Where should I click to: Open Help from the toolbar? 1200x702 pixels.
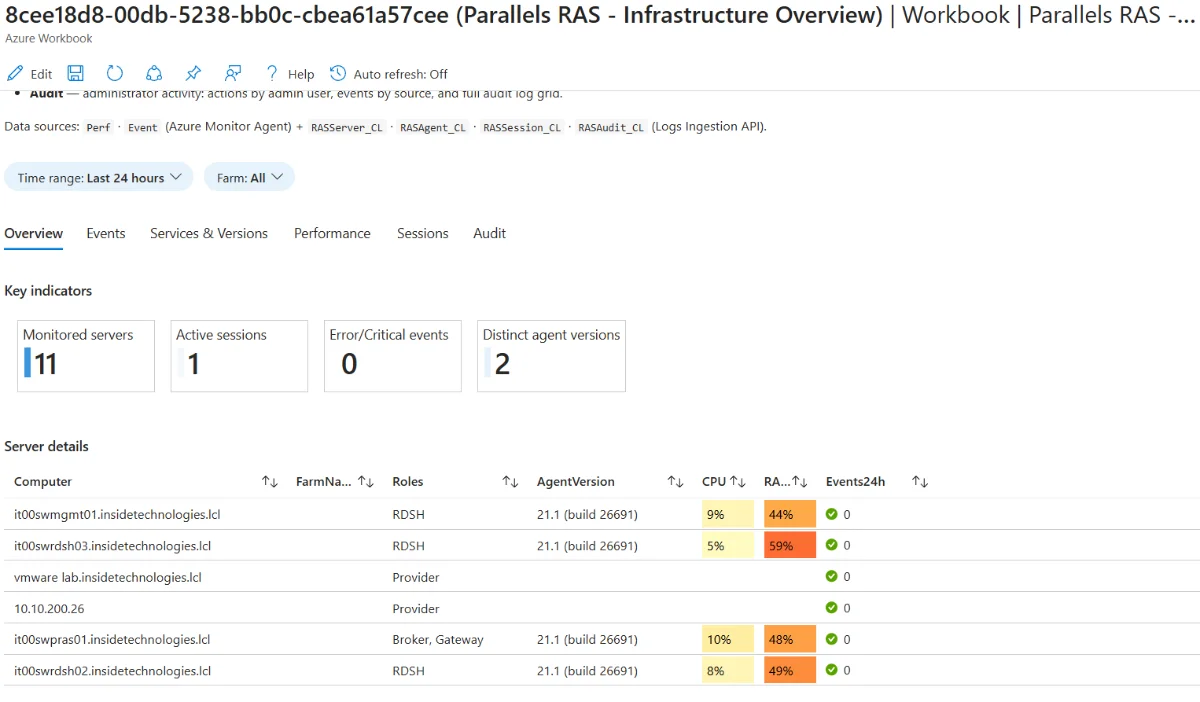[289, 74]
